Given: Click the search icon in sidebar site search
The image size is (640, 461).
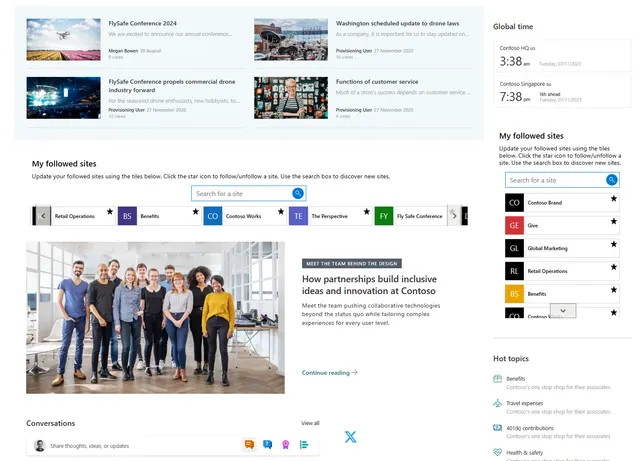Looking at the screenshot, I should coord(611,180).
